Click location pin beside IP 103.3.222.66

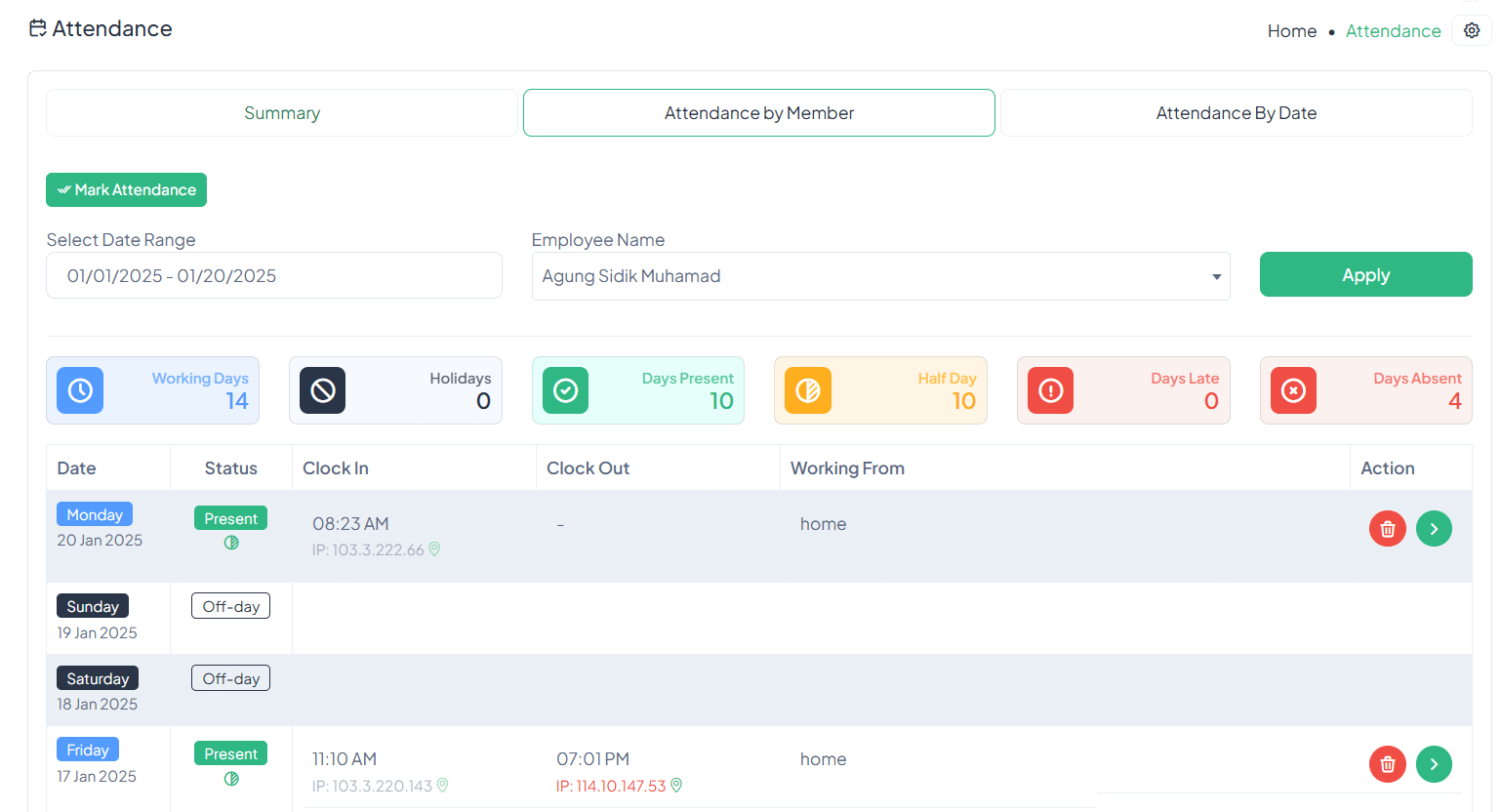click(434, 549)
